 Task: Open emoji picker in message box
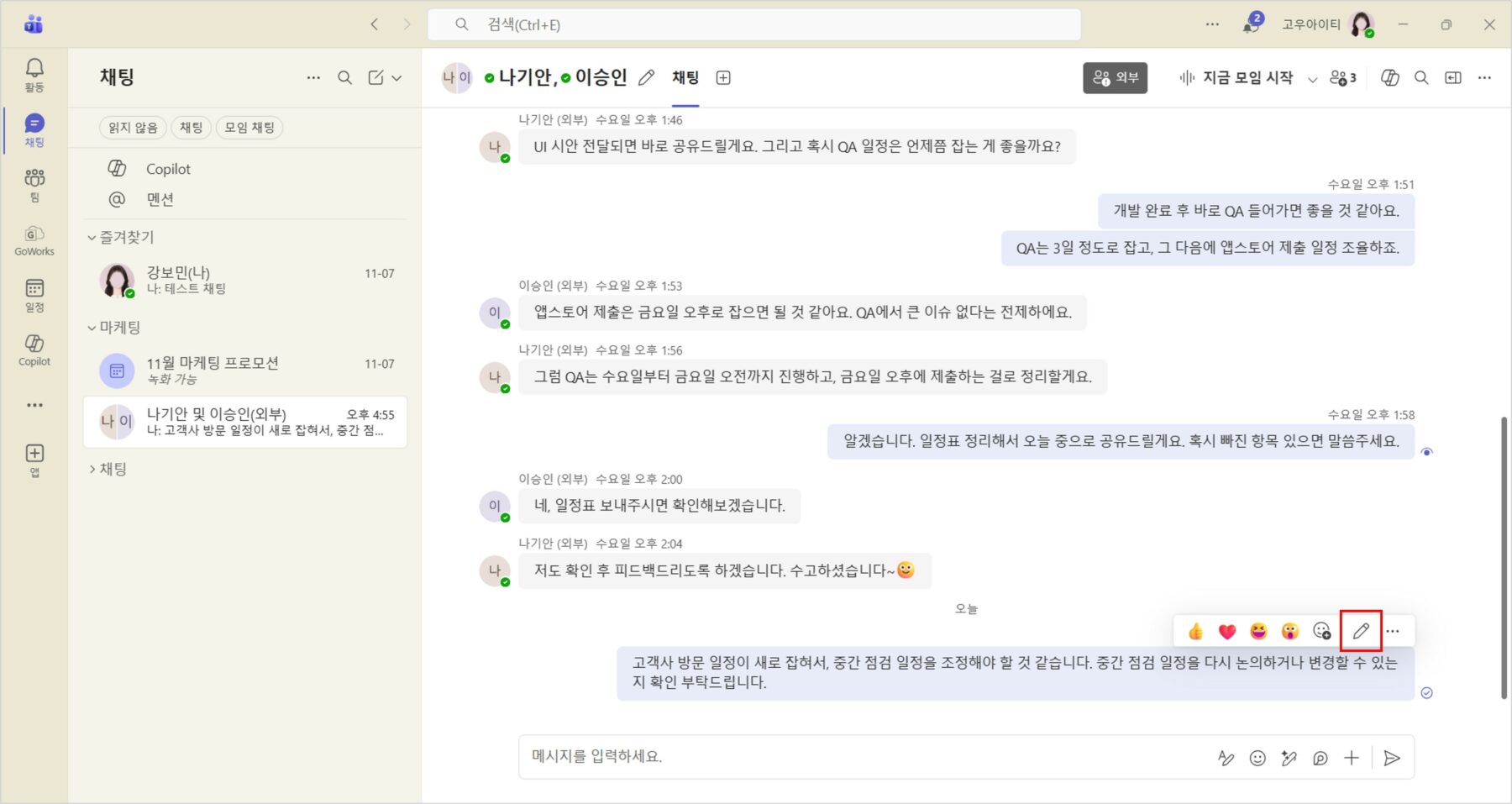1257,758
